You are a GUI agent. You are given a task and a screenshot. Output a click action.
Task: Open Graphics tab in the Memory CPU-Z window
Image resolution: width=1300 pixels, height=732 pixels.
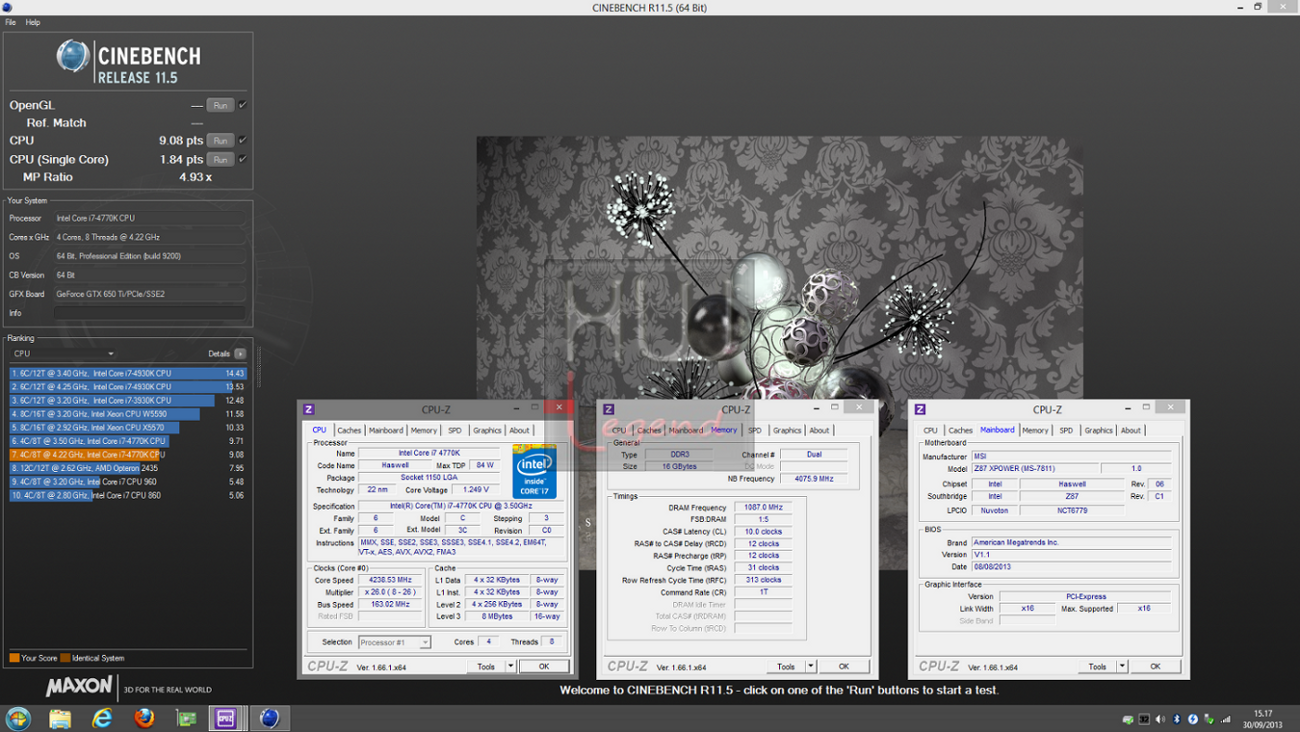point(787,430)
